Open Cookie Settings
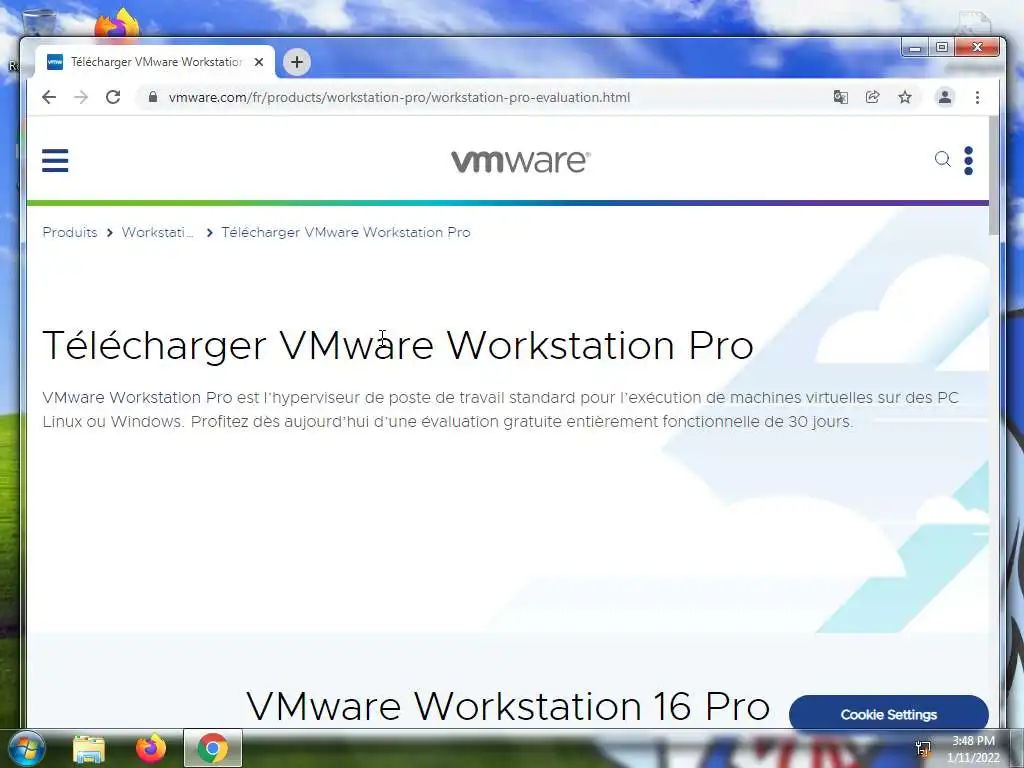Image resolution: width=1024 pixels, height=768 pixels. 888,714
